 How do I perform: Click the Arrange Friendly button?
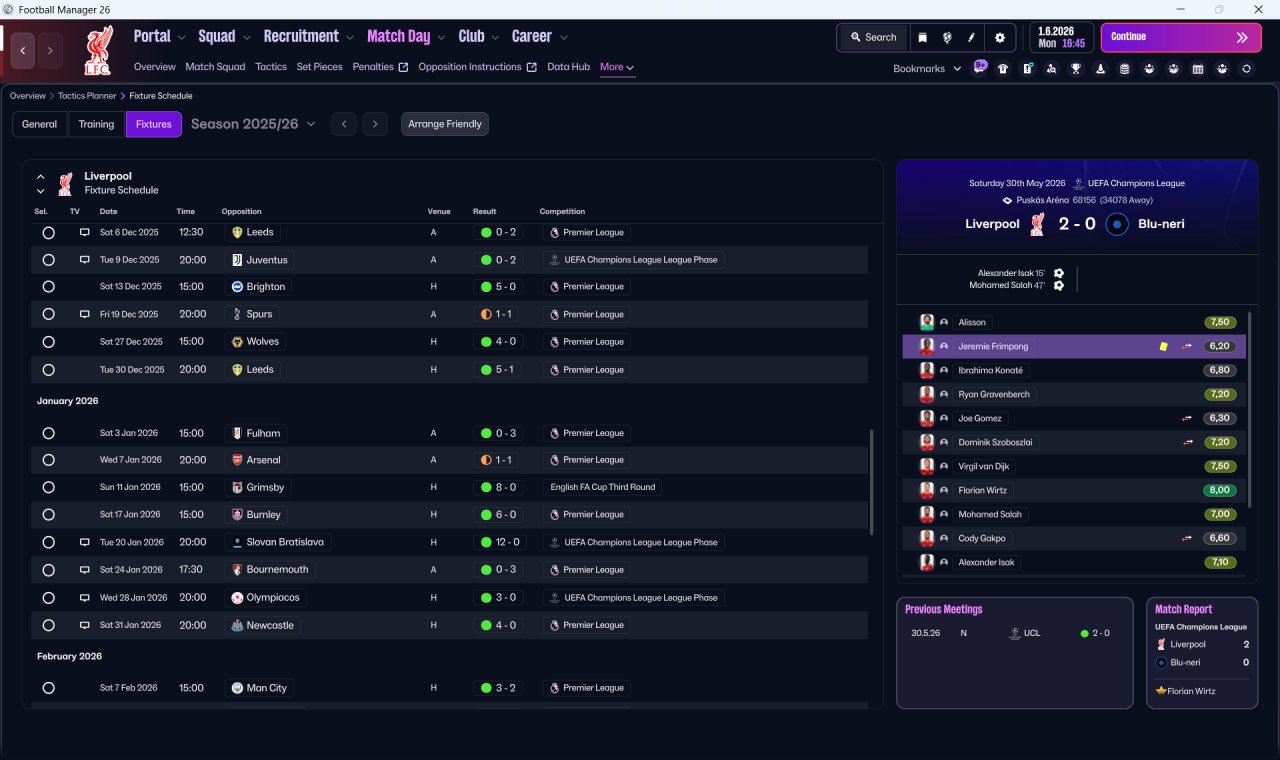pyautogui.click(x=445, y=124)
